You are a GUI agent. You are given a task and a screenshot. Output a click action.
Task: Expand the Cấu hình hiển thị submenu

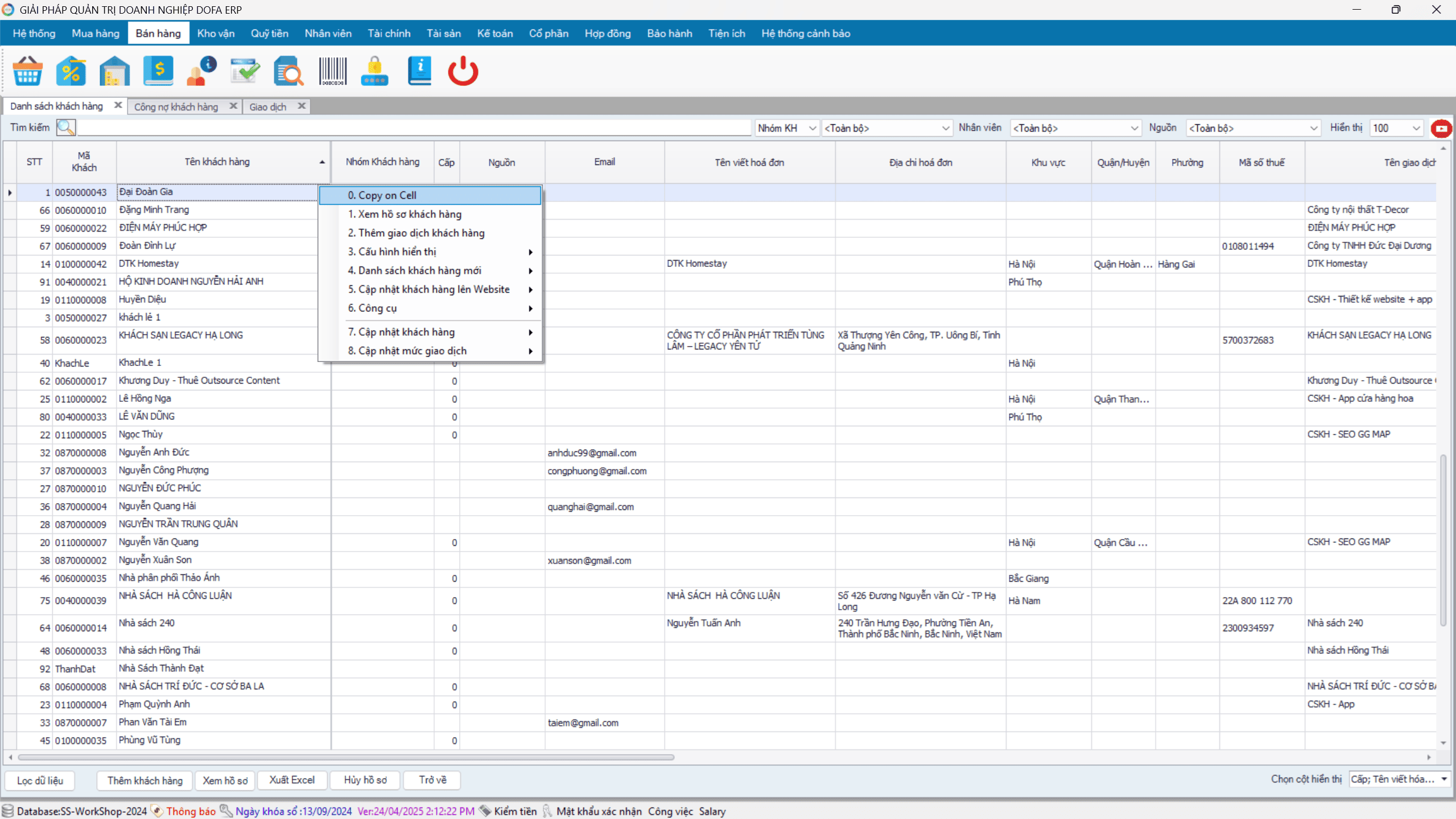(x=430, y=252)
